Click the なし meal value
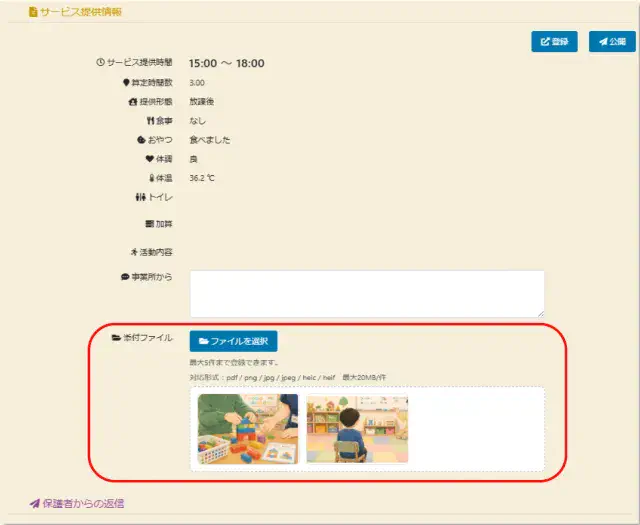Image resolution: width=640 pixels, height=525 pixels. 198,121
